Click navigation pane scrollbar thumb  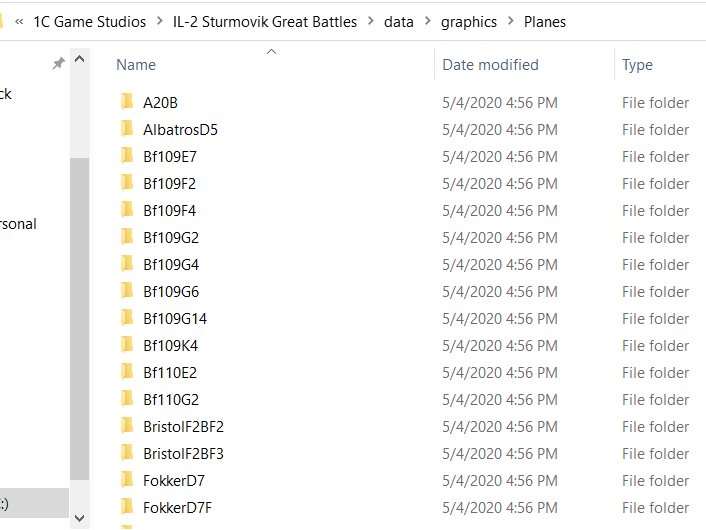click(x=80, y=319)
